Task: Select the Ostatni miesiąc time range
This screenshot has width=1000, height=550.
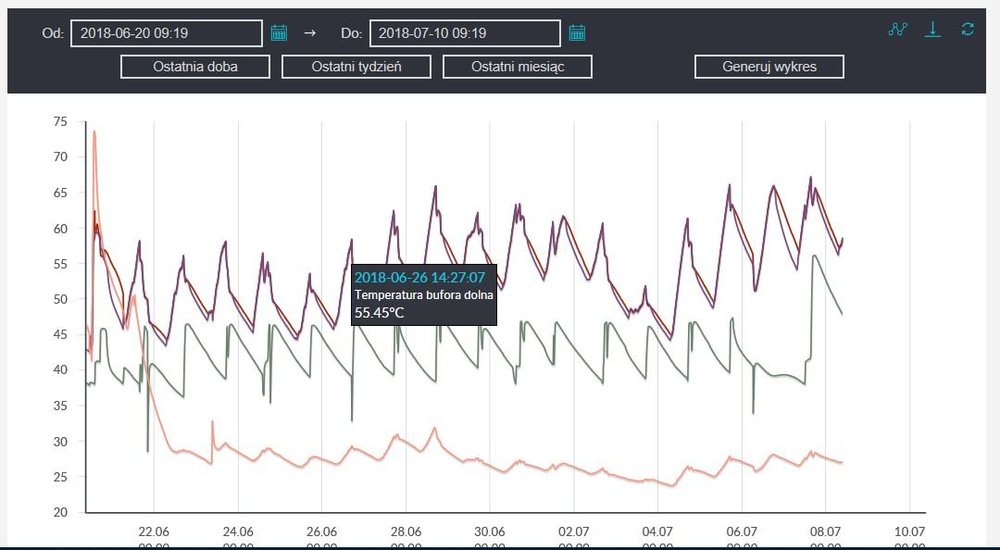Action: pyautogui.click(x=517, y=67)
